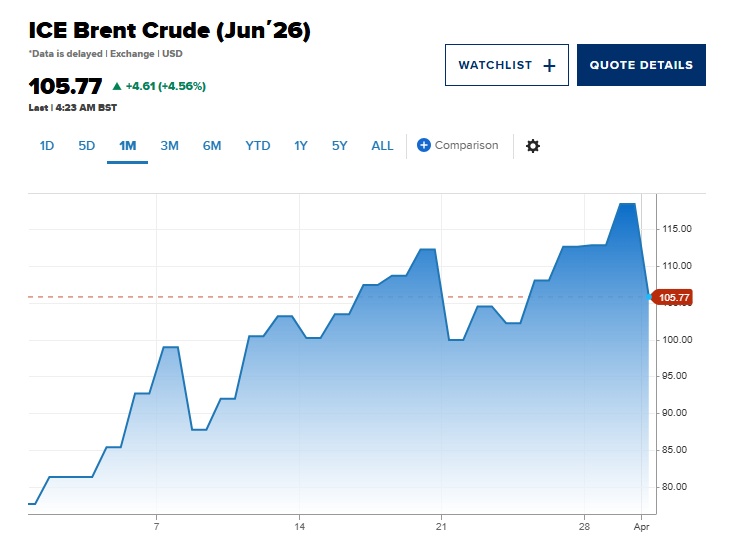This screenshot has width=735, height=560.
Task: Select the 1M range tab
Action: pyautogui.click(x=127, y=146)
